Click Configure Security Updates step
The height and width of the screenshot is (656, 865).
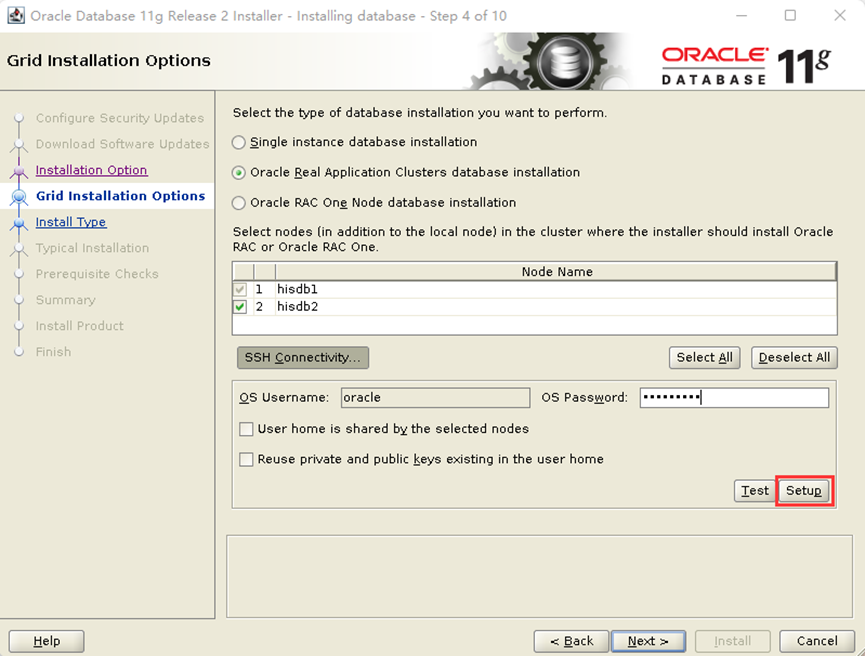coord(120,118)
